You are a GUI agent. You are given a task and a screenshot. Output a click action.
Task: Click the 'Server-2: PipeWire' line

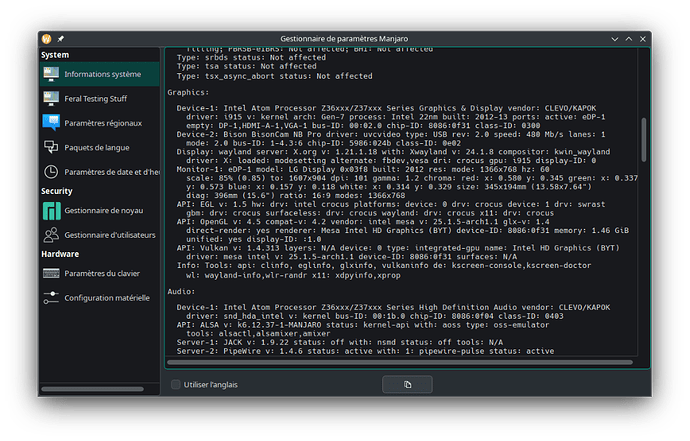tap(365, 351)
